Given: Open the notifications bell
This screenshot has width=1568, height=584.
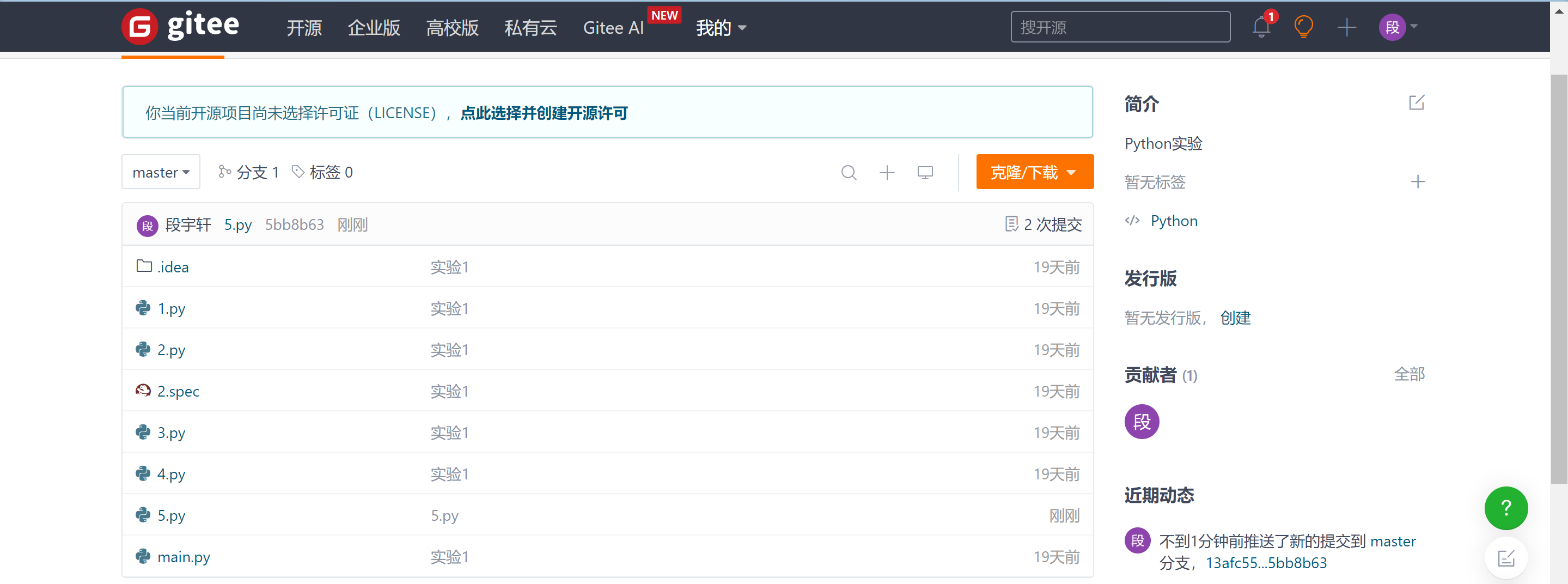Looking at the screenshot, I should click(x=1261, y=27).
